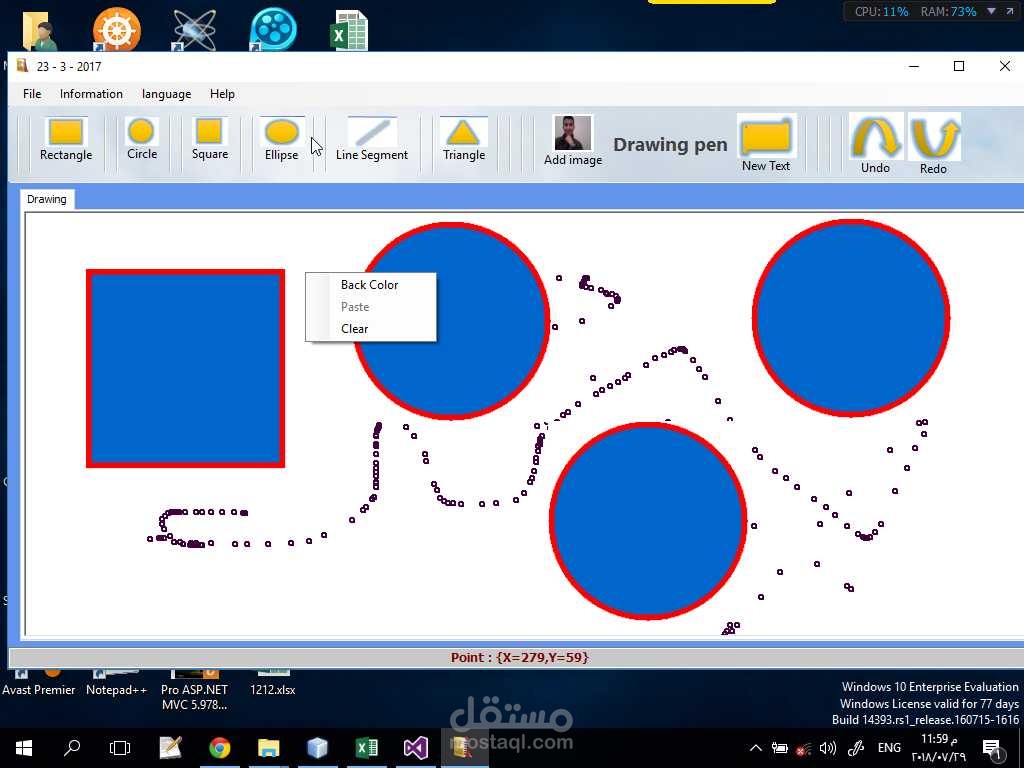1024x768 pixels.
Task: Open Excel from the taskbar
Action: (x=366, y=748)
